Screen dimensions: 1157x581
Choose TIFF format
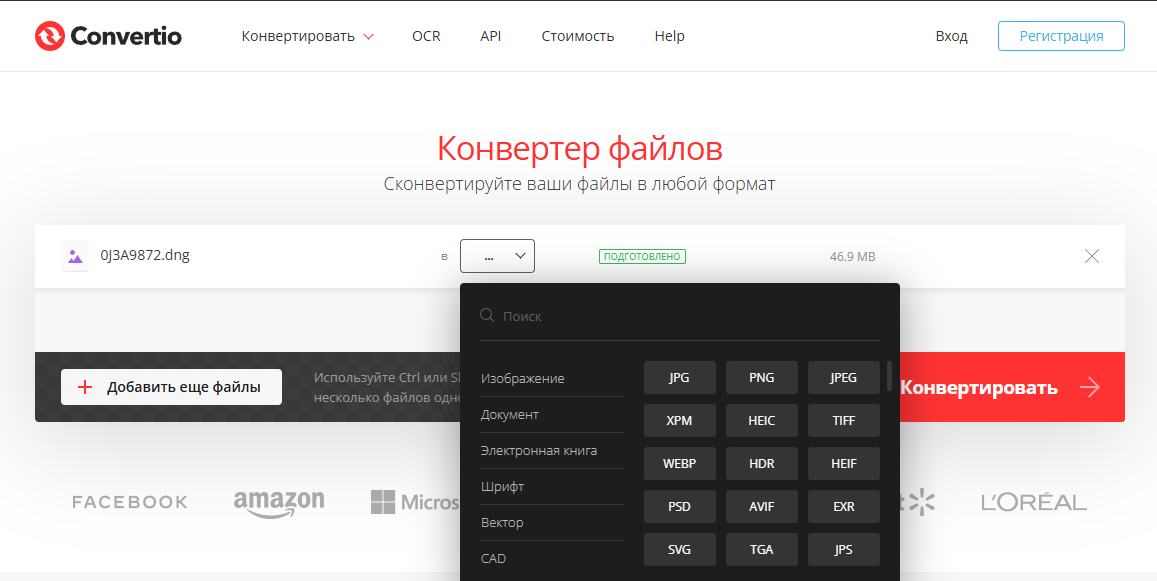tap(843, 421)
